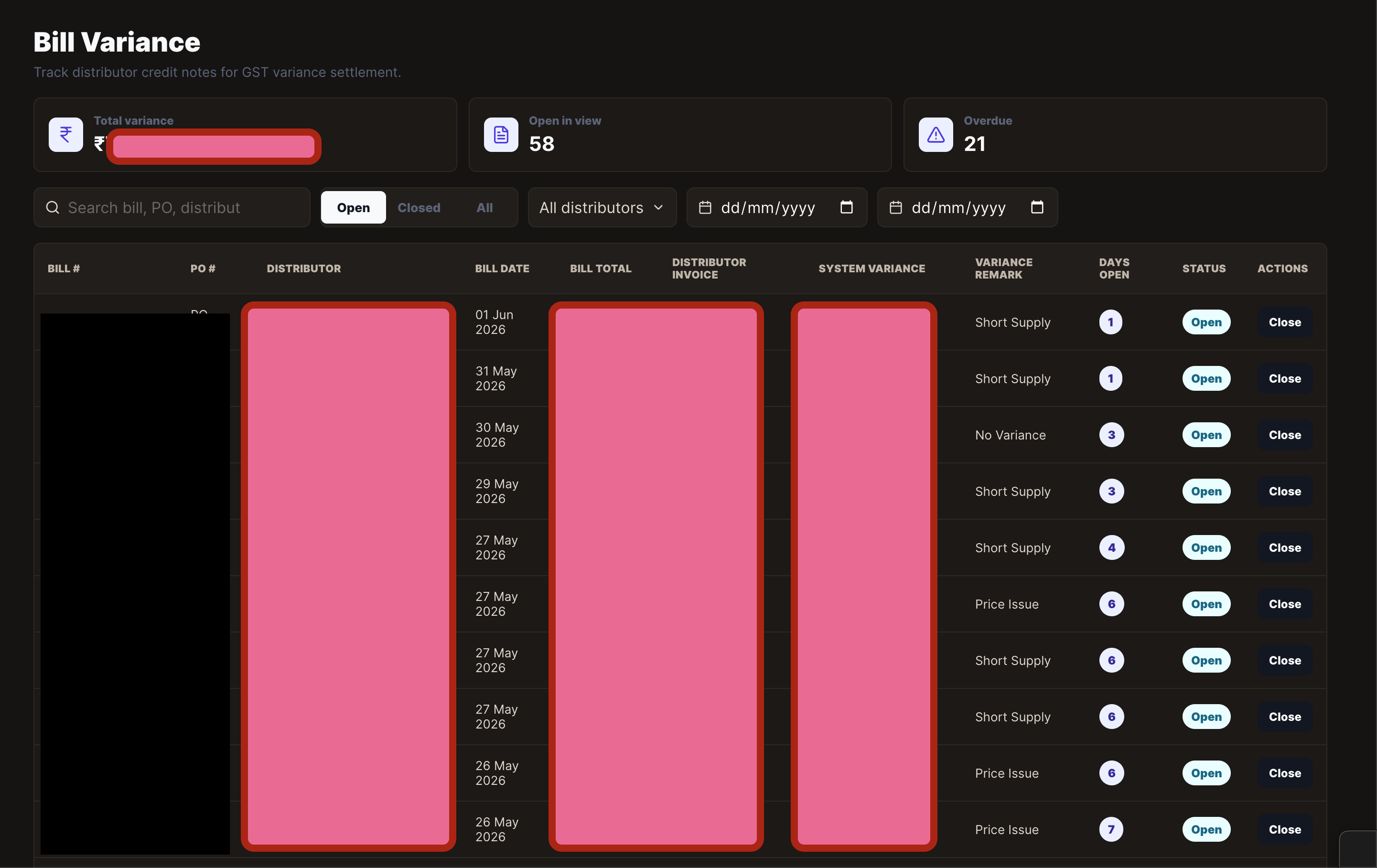
Task: Click the first dd/mm/yyyy date input
Action: click(x=776, y=207)
